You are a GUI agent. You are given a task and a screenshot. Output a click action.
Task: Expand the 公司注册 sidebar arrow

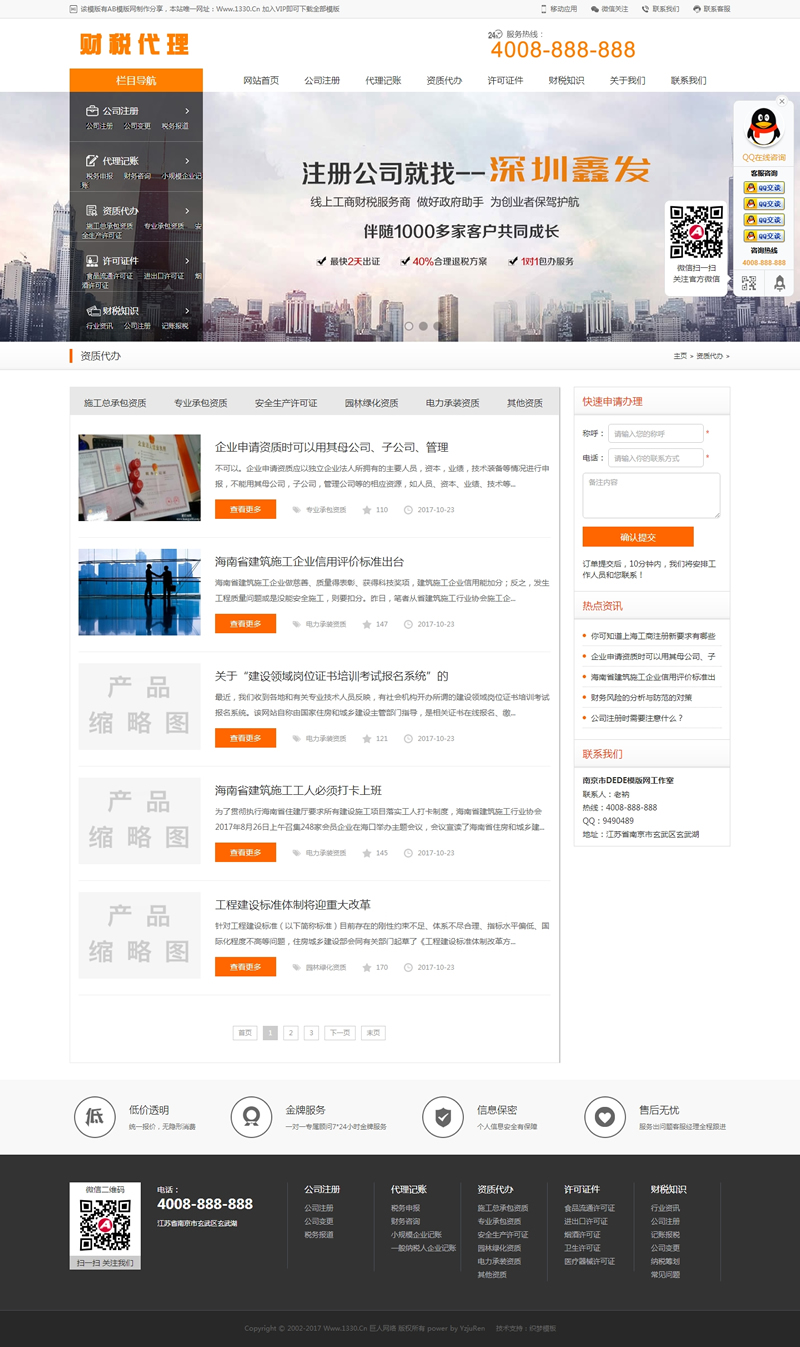click(x=187, y=111)
